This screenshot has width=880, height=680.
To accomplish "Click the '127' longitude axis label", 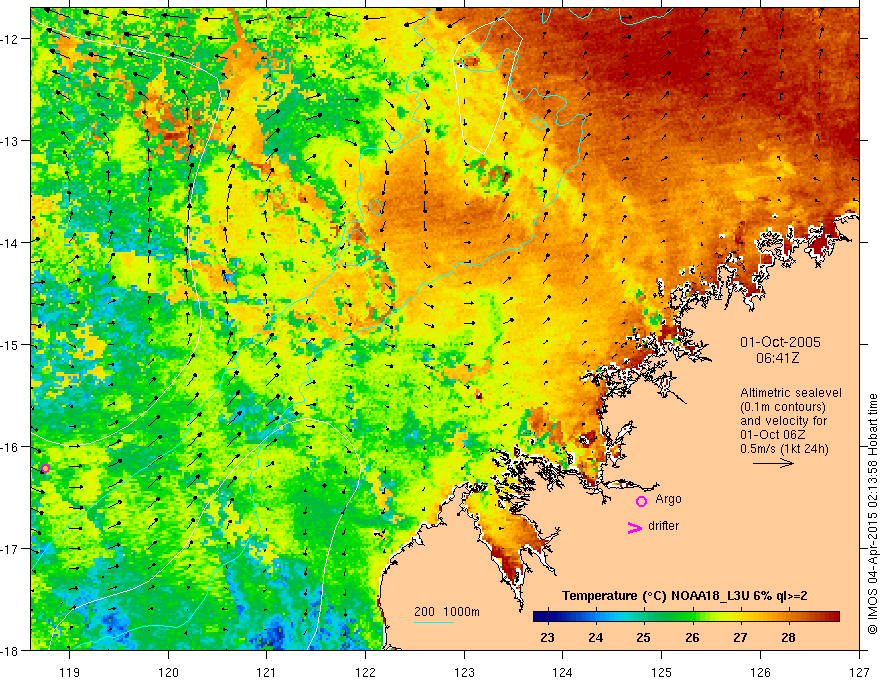I will (x=859, y=672).
